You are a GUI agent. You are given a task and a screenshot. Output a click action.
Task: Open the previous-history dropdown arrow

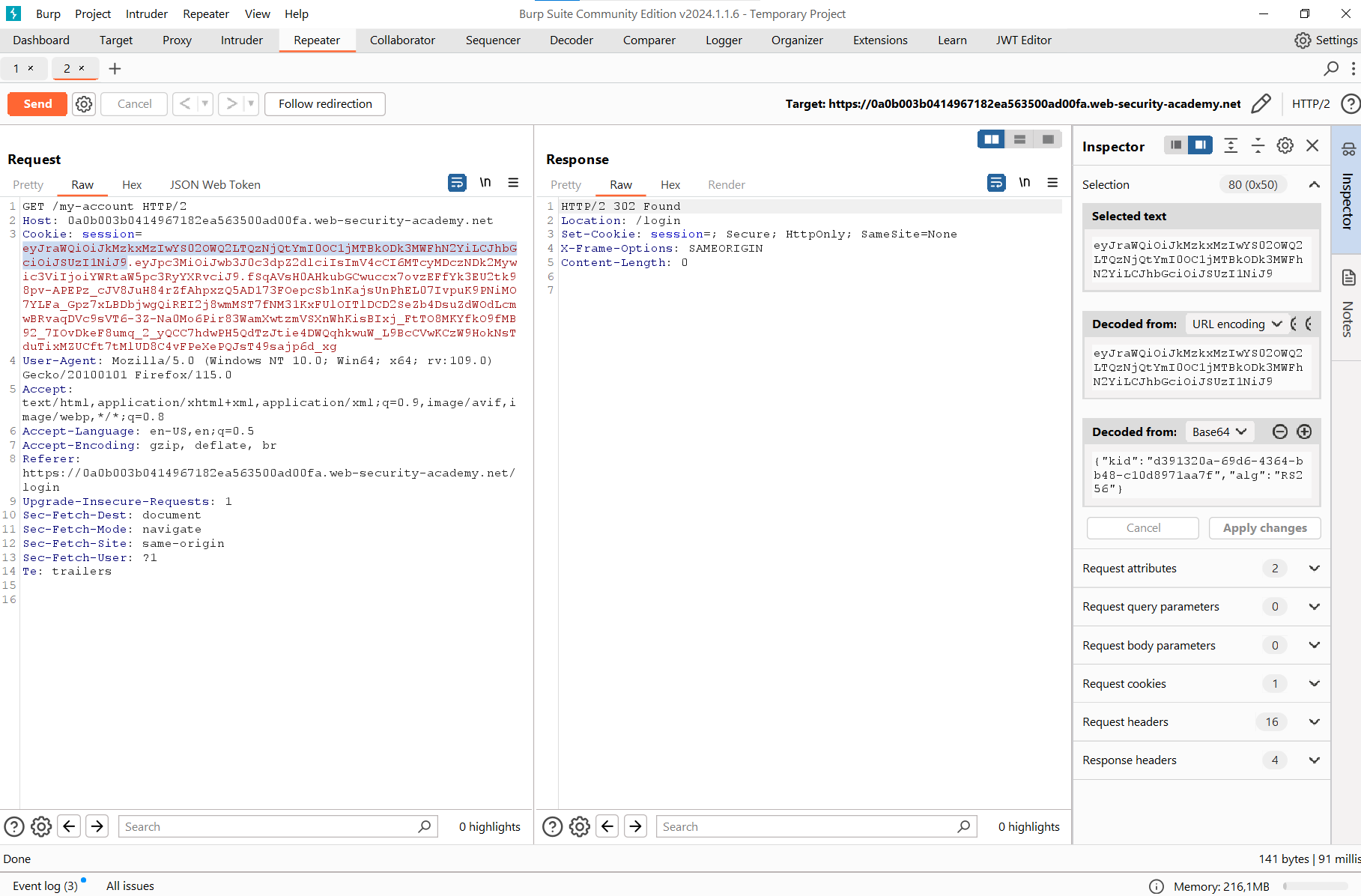tap(204, 104)
